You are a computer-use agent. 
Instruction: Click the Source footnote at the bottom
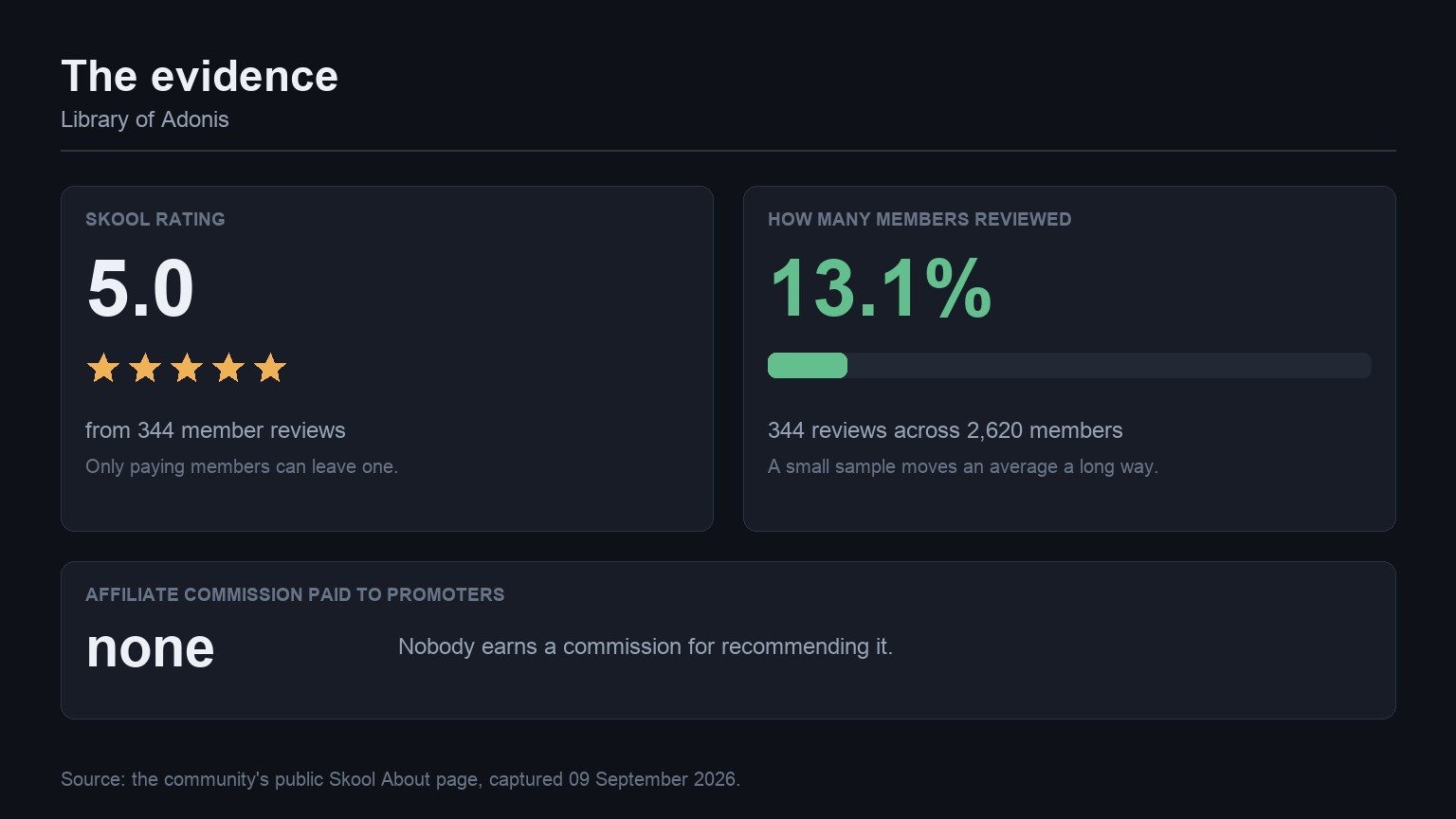click(400, 779)
